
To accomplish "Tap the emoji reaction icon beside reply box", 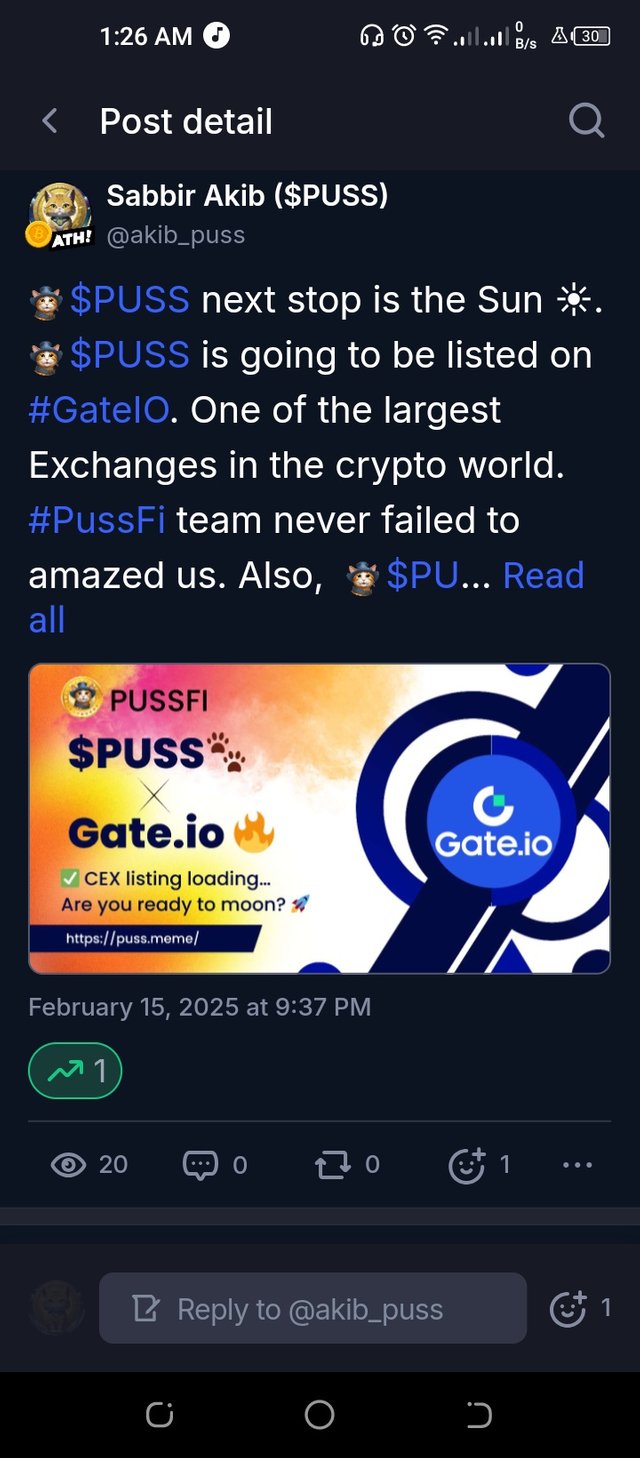I will [569, 1308].
